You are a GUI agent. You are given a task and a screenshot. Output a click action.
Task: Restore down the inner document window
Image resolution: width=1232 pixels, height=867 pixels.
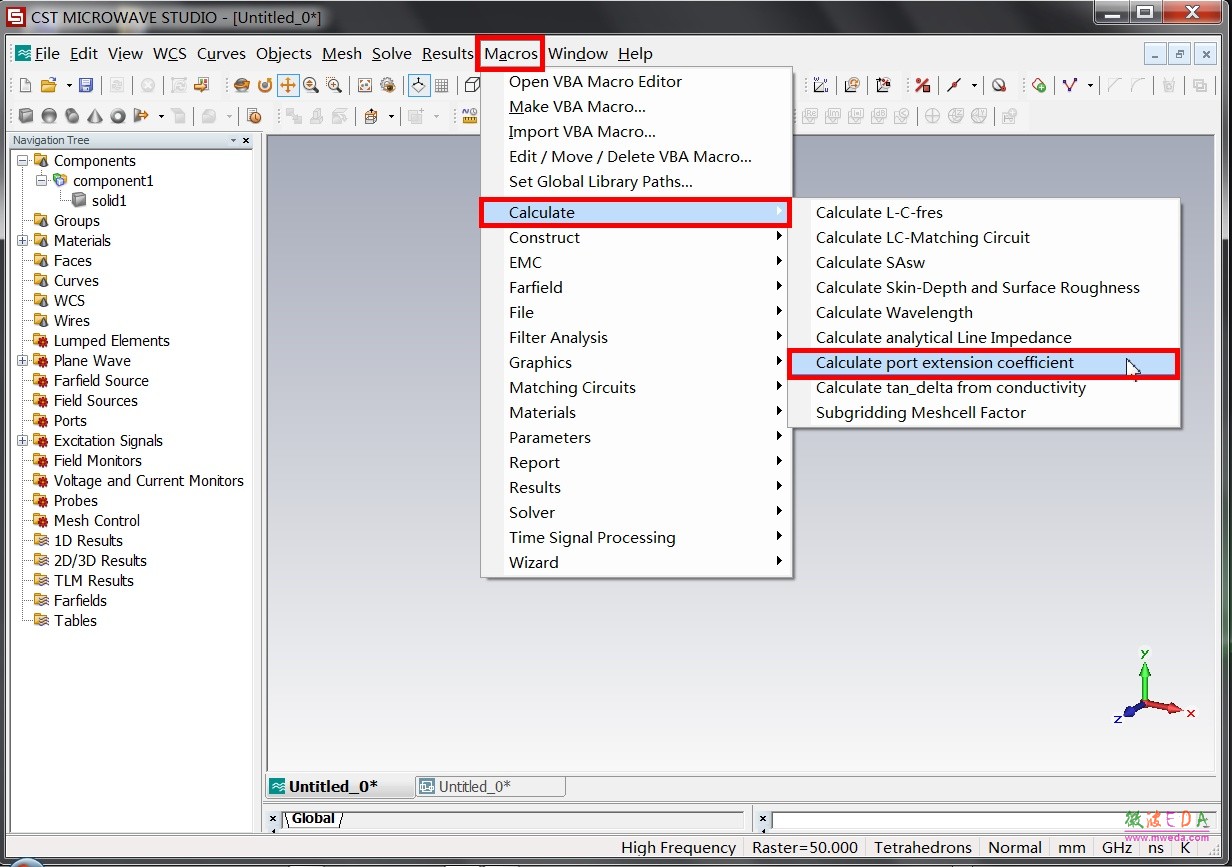pos(1179,54)
